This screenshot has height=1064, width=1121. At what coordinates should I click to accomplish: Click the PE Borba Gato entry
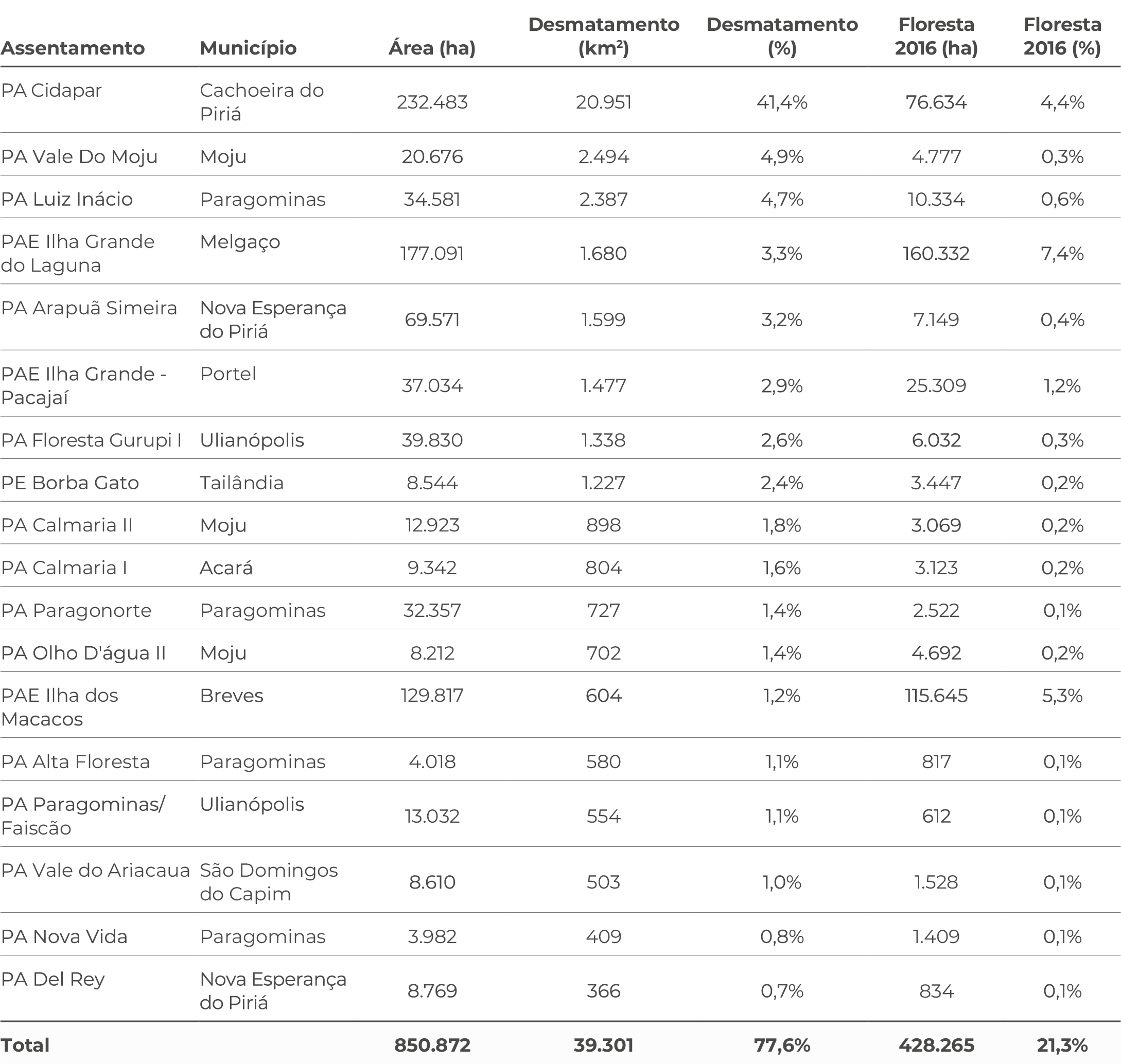pos(70,483)
